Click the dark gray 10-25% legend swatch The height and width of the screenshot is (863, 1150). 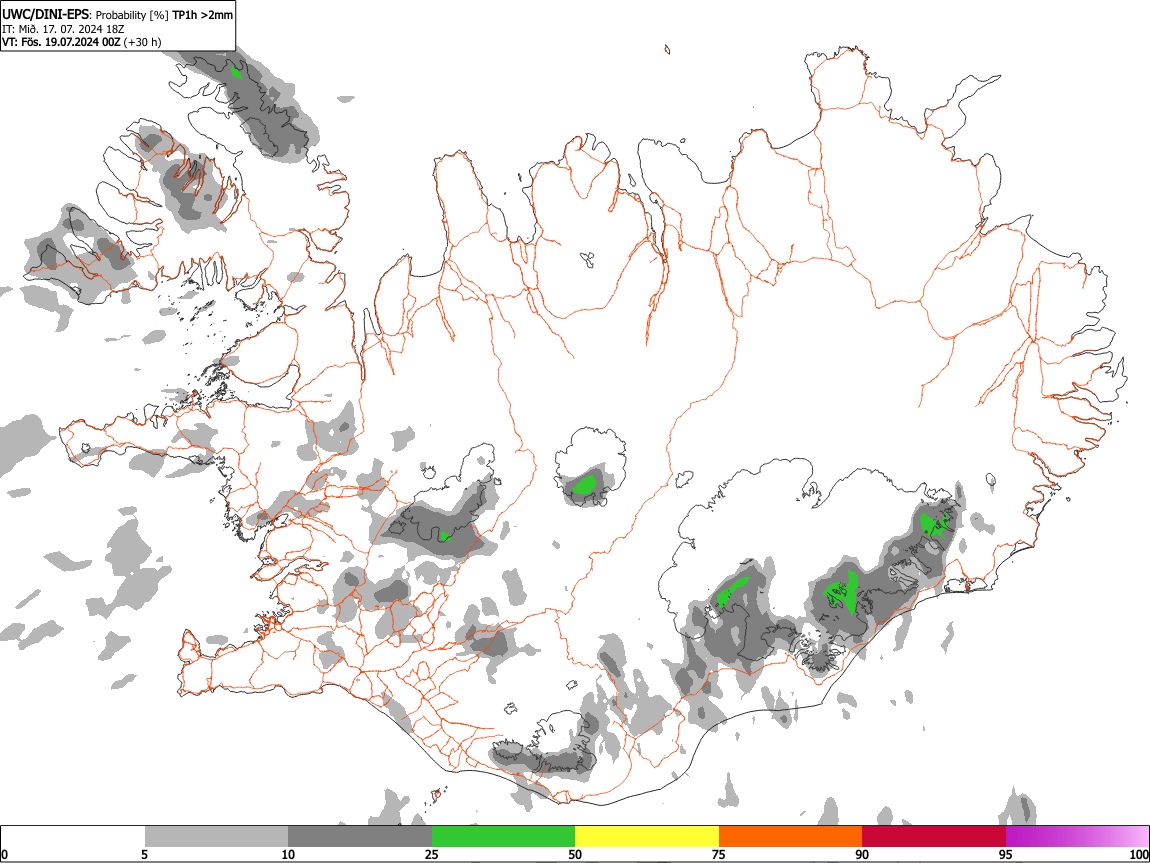point(360,837)
